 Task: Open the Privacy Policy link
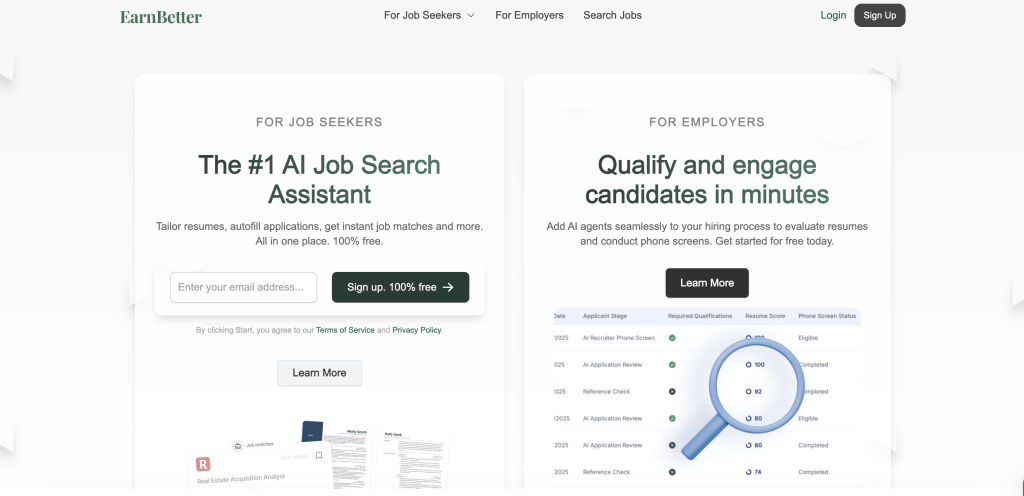[x=416, y=330]
